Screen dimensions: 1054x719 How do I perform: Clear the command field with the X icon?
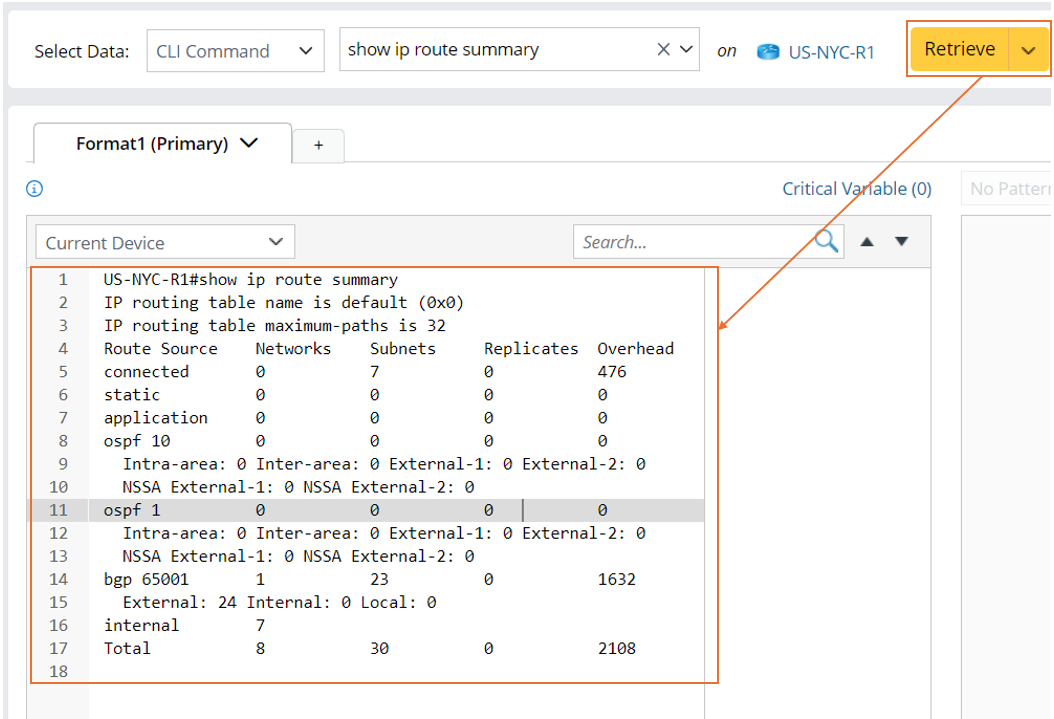point(663,50)
